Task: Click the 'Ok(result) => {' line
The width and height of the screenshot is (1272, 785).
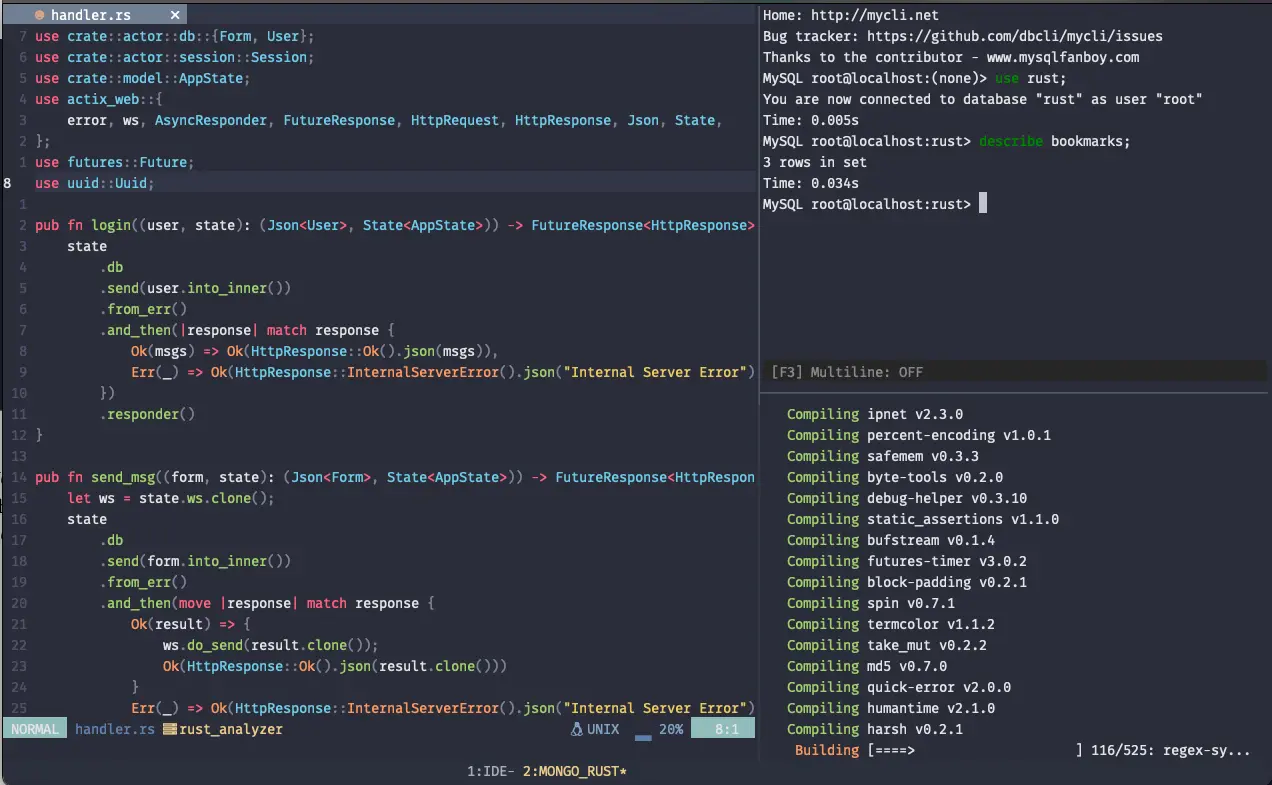Action: pos(191,624)
